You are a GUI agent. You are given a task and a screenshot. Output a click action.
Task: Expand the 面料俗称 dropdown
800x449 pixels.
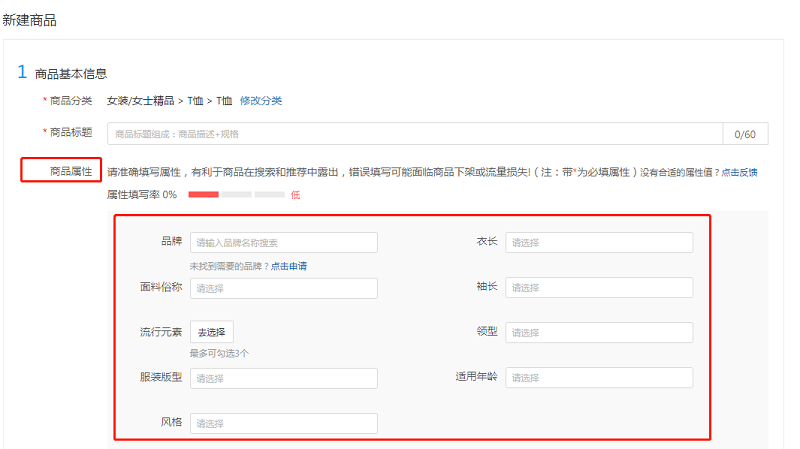click(x=284, y=288)
